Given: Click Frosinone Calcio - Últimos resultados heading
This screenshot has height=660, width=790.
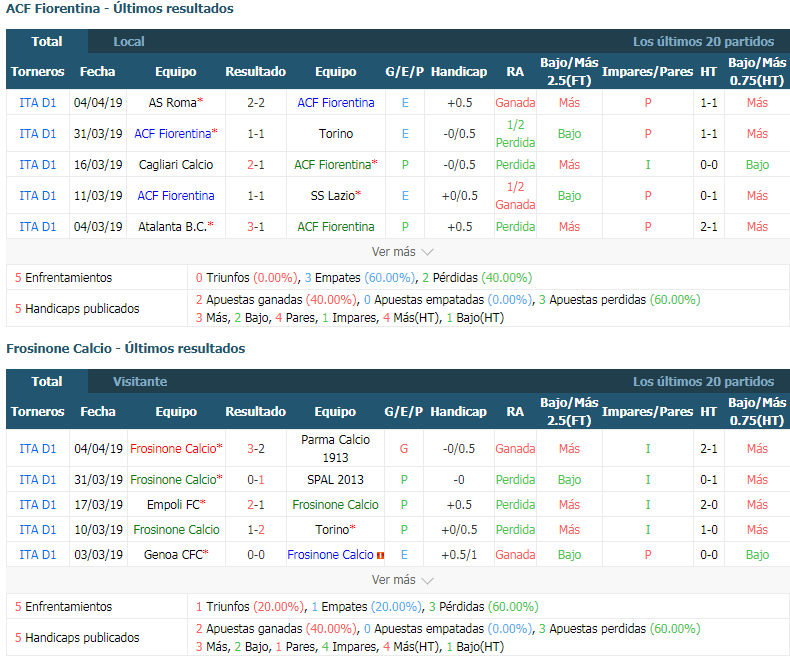Looking at the screenshot, I should coord(126,349).
